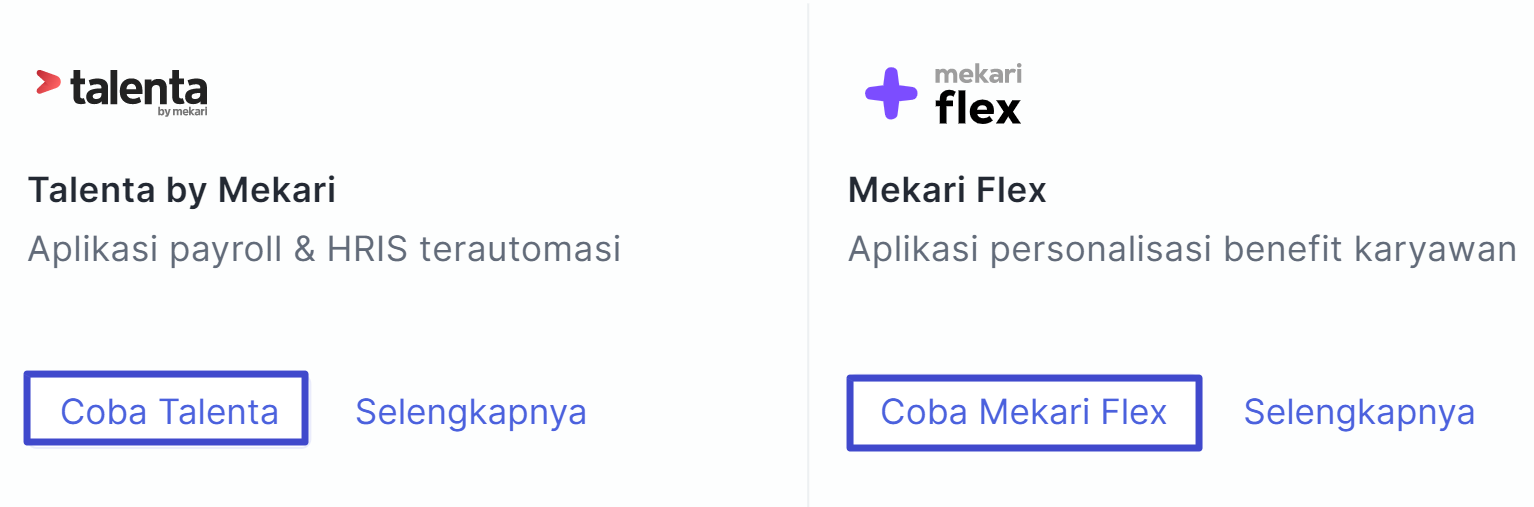Follow the Selengkapnya link under Talenta
The width and height of the screenshot is (1534, 507).
click(x=471, y=412)
